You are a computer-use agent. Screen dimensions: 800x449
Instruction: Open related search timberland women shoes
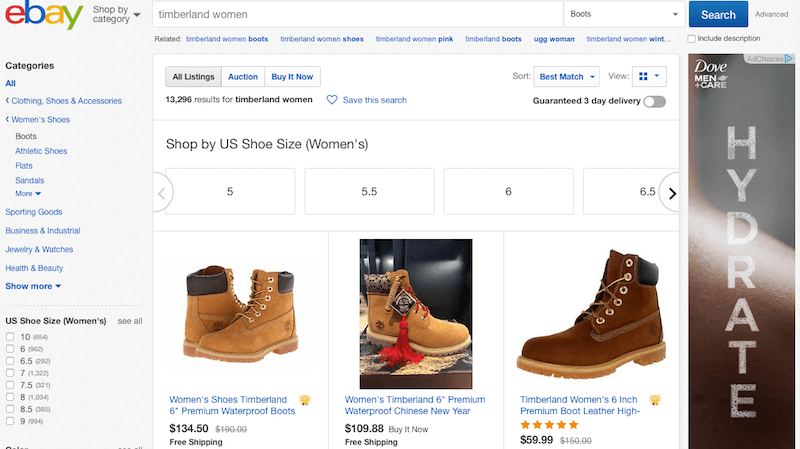tap(322, 39)
